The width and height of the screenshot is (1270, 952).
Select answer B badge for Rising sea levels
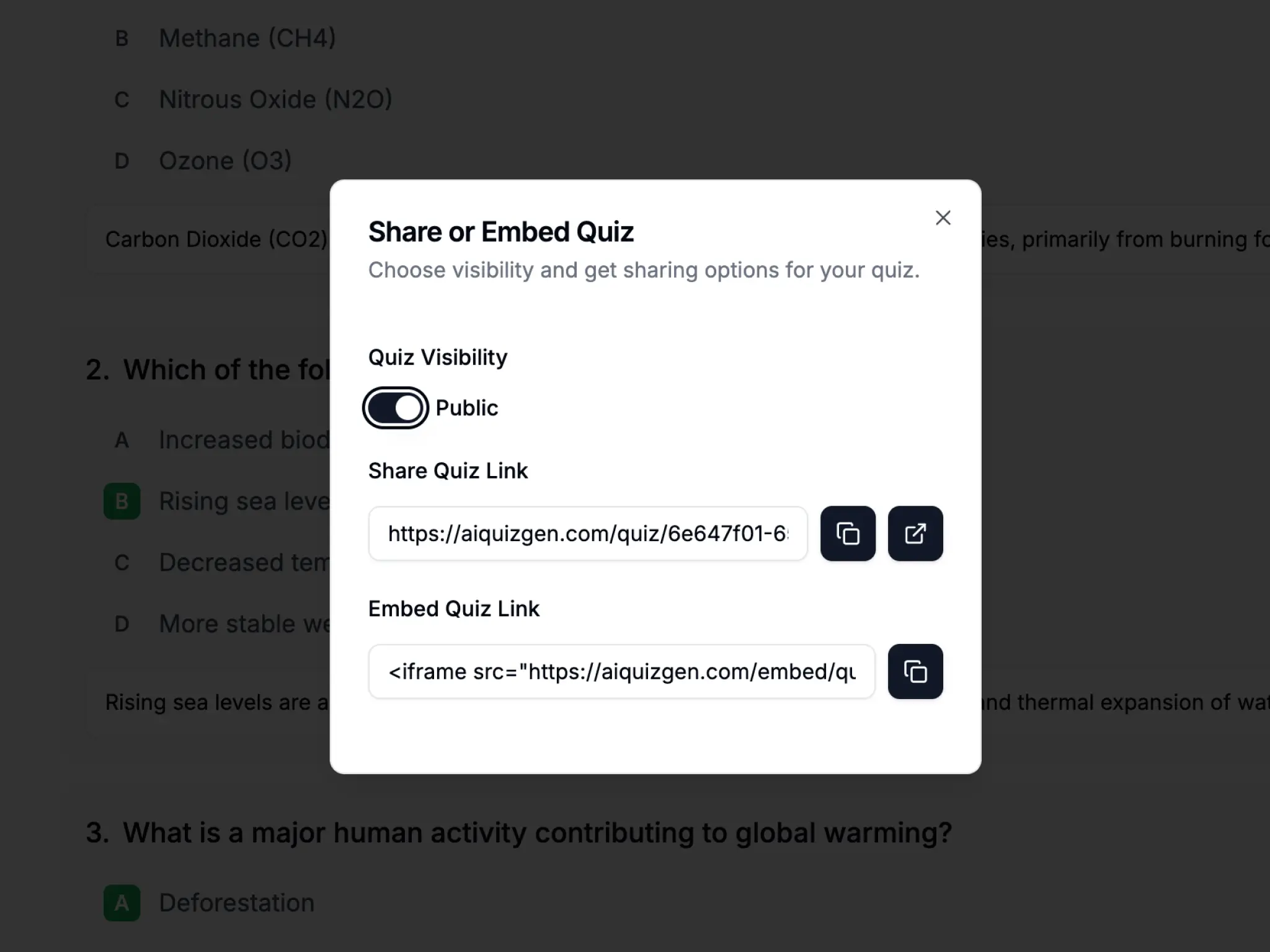pos(122,501)
